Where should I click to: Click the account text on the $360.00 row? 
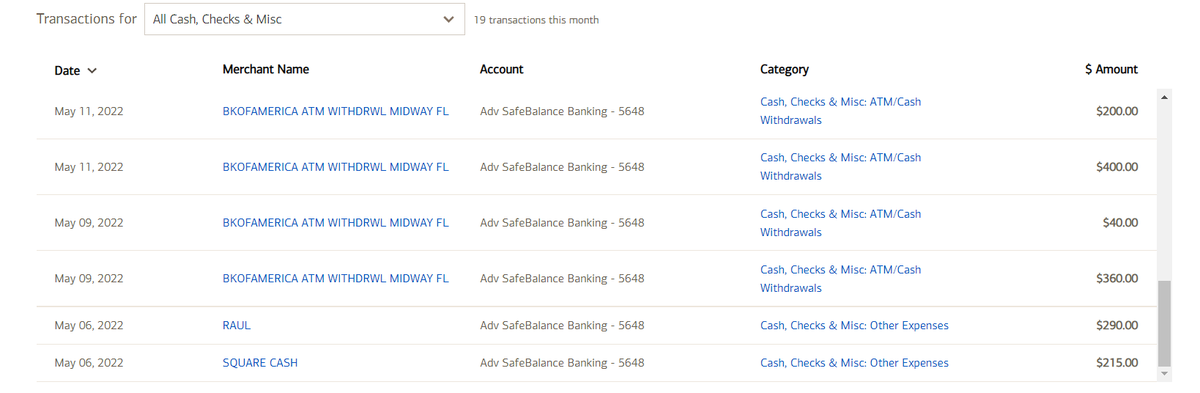(562, 279)
